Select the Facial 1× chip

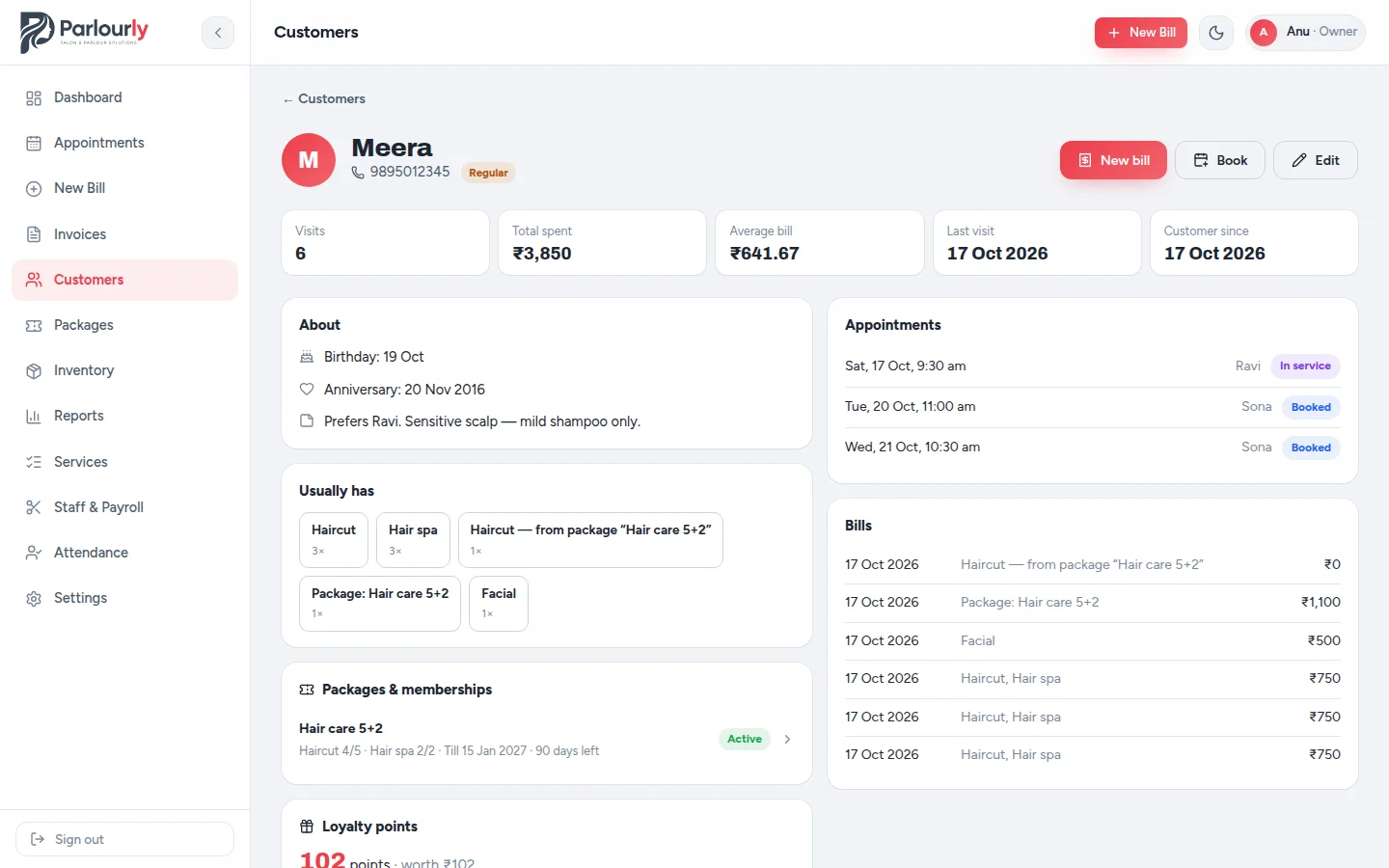pos(499,604)
